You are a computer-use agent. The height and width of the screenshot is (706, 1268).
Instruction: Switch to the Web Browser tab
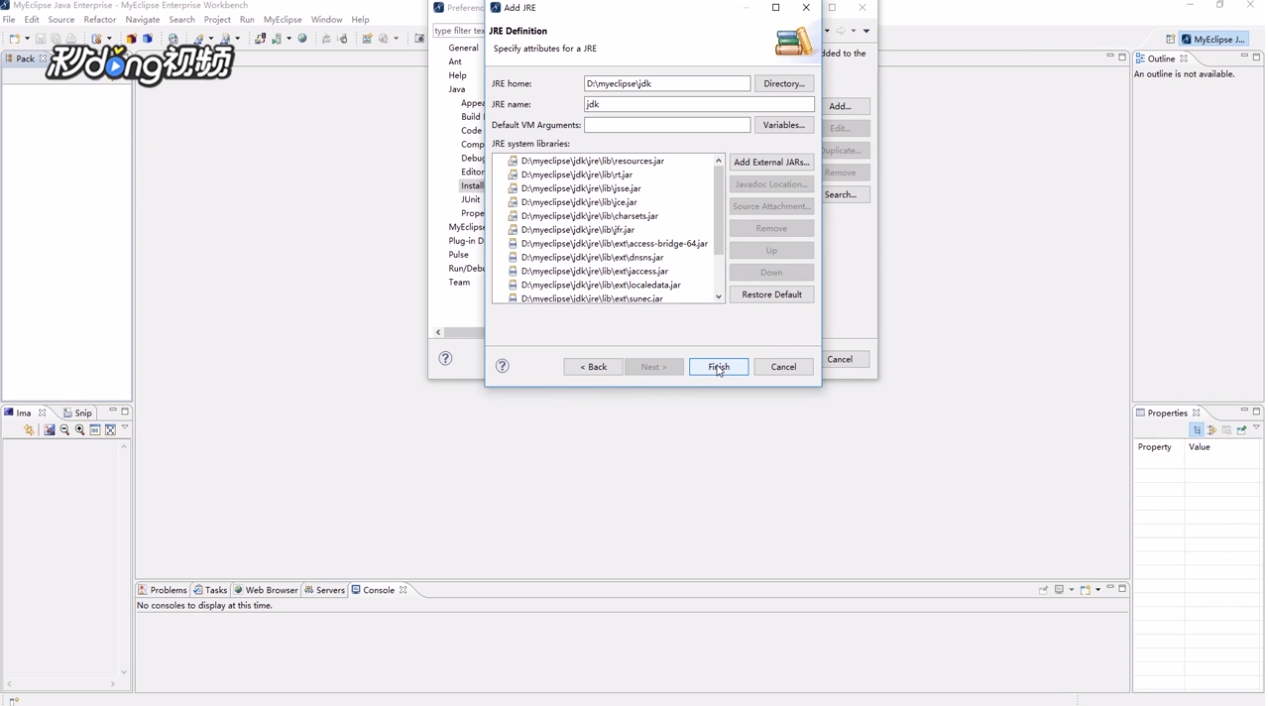click(266, 590)
